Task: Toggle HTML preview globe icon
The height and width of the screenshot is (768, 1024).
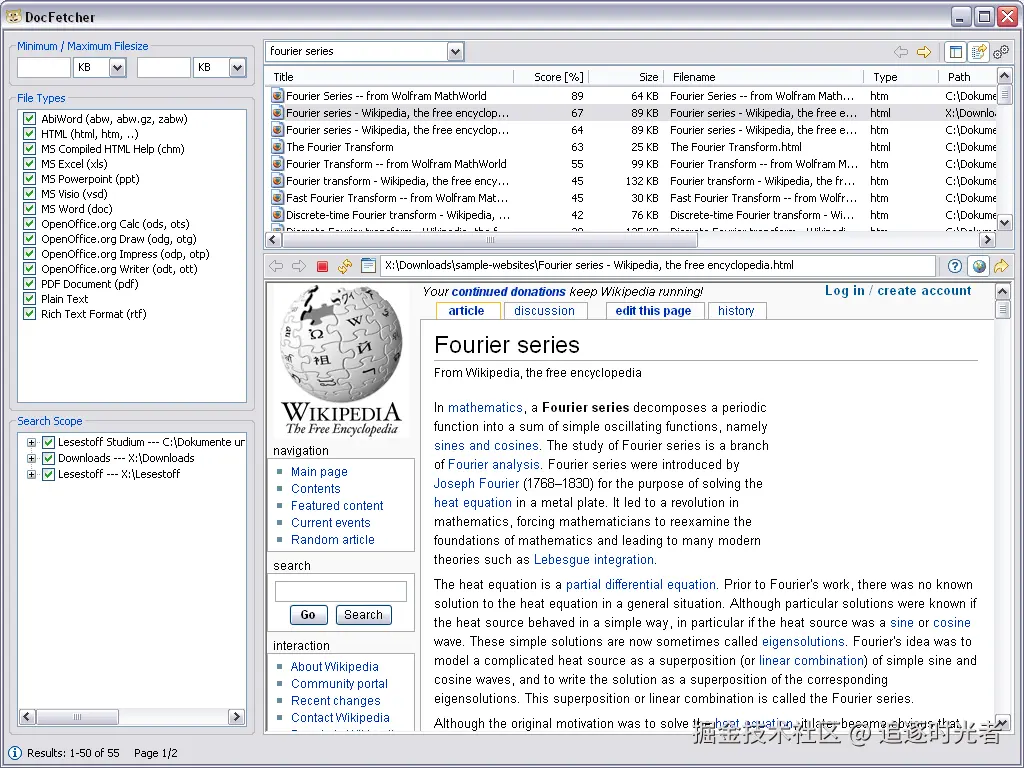Action: (x=978, y=266)
